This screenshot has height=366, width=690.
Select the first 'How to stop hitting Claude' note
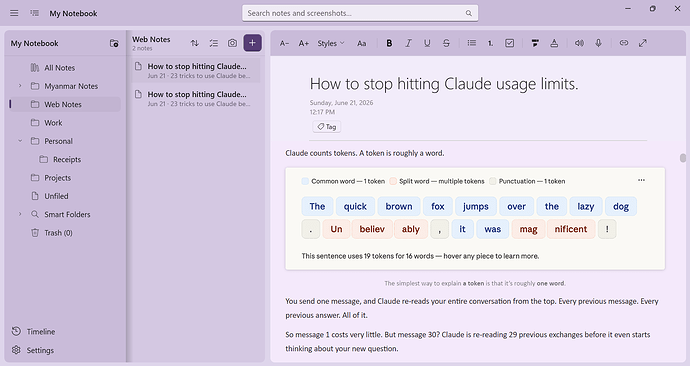(x=196, y=70)
